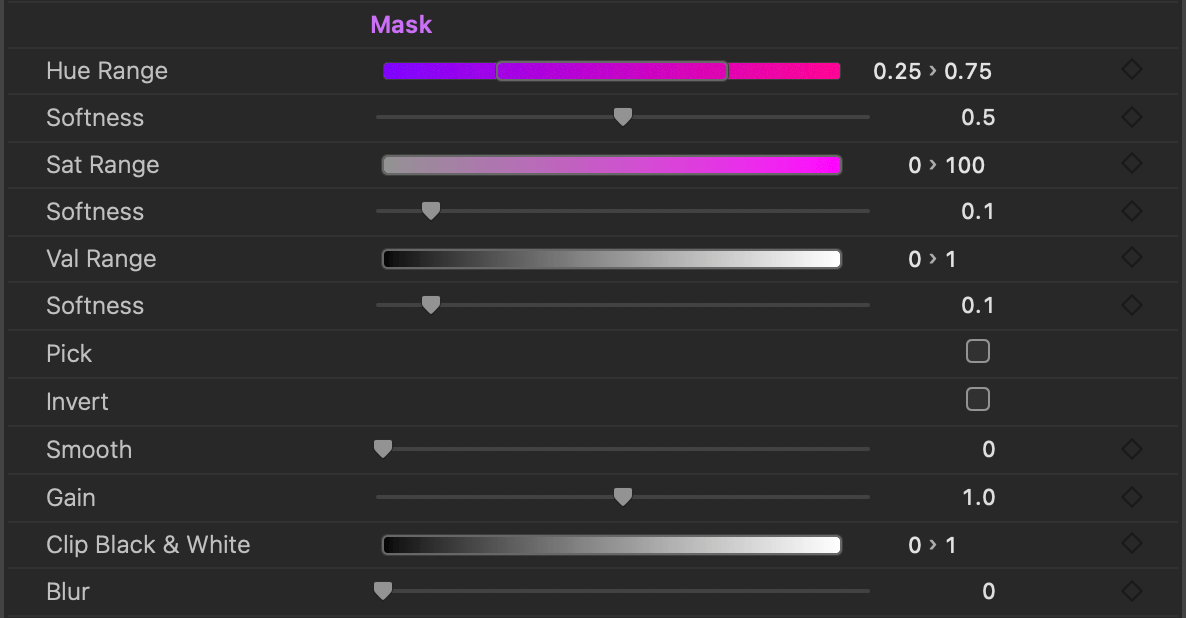Click the Hue Range keyframe diamond
The image size is (1186, 618).
pyautogui.click(x=1131, y=70)
